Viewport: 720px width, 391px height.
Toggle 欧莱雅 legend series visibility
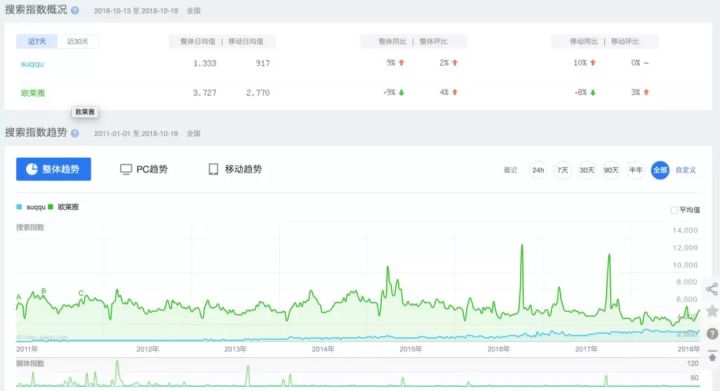pos(63,207)
